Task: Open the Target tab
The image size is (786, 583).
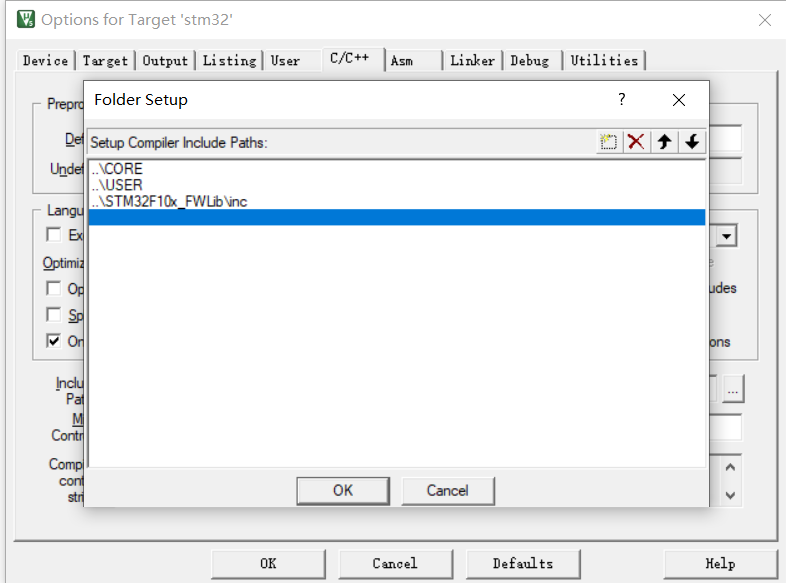Action: click(105, 61)
